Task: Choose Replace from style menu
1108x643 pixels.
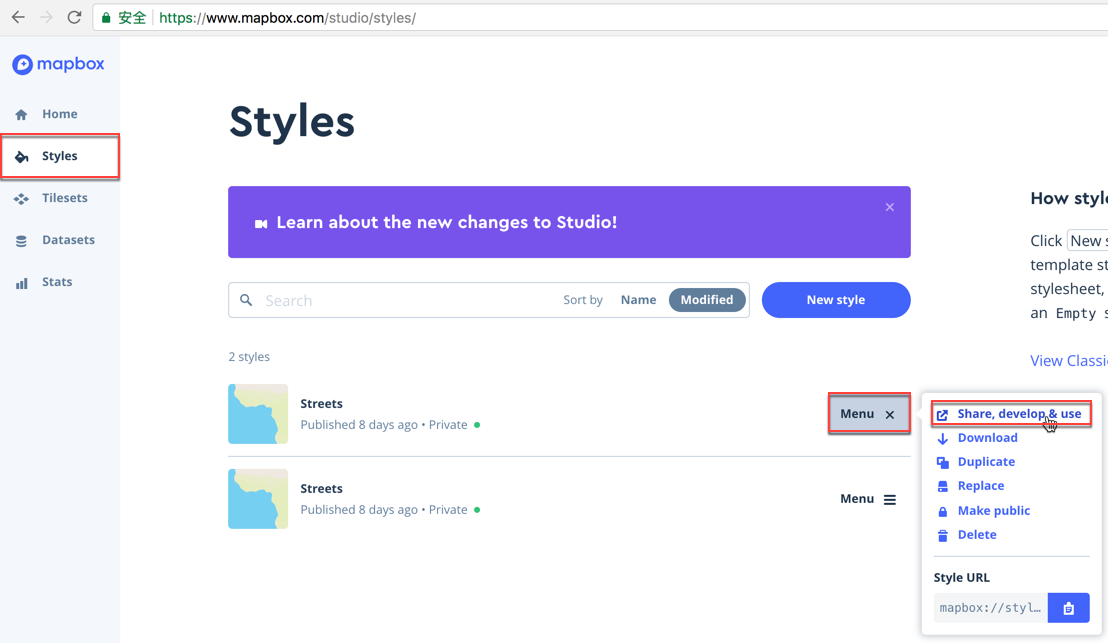Action: [970, 486]
